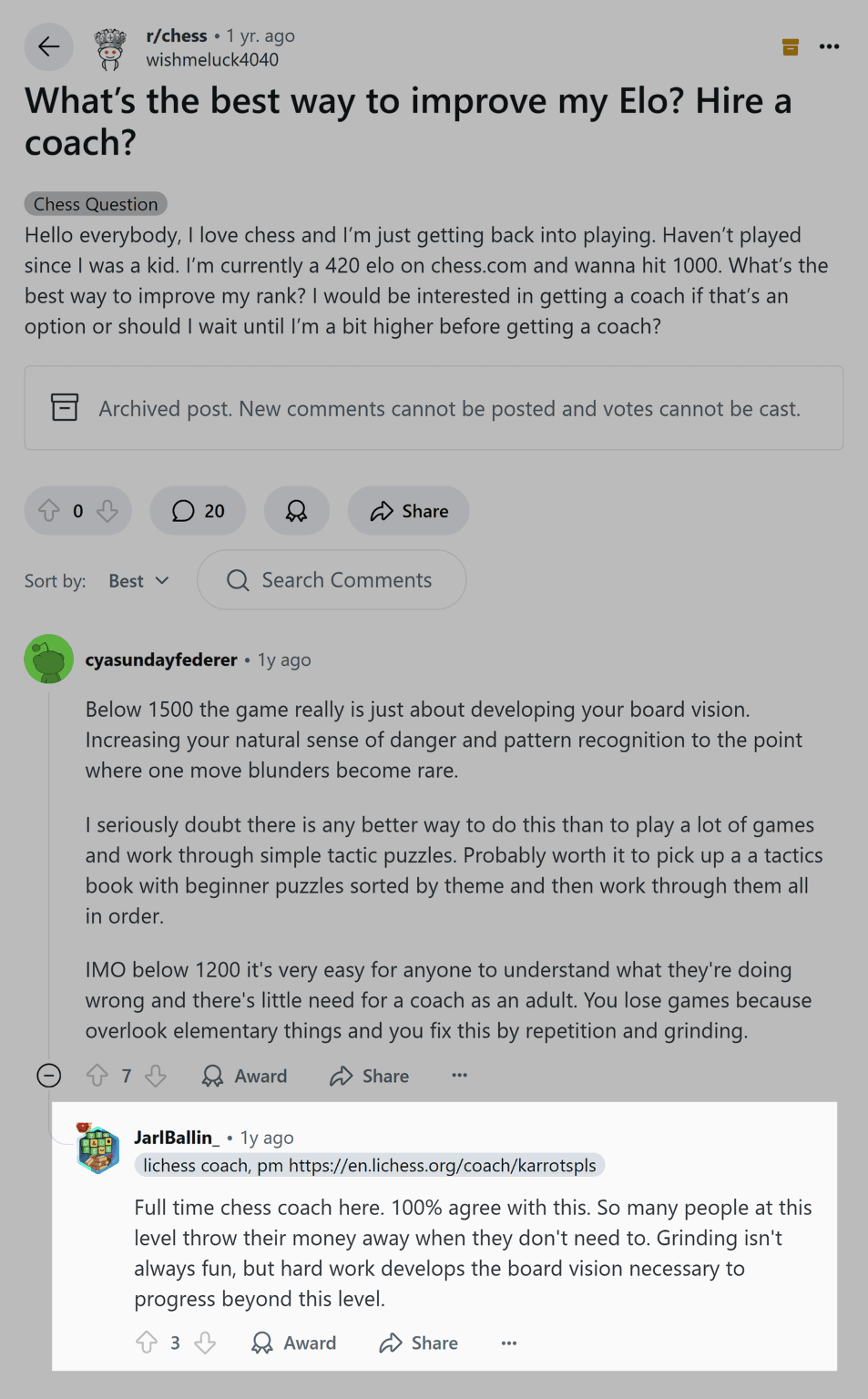Click the back arrow to leave the post

tap(48, 46)
